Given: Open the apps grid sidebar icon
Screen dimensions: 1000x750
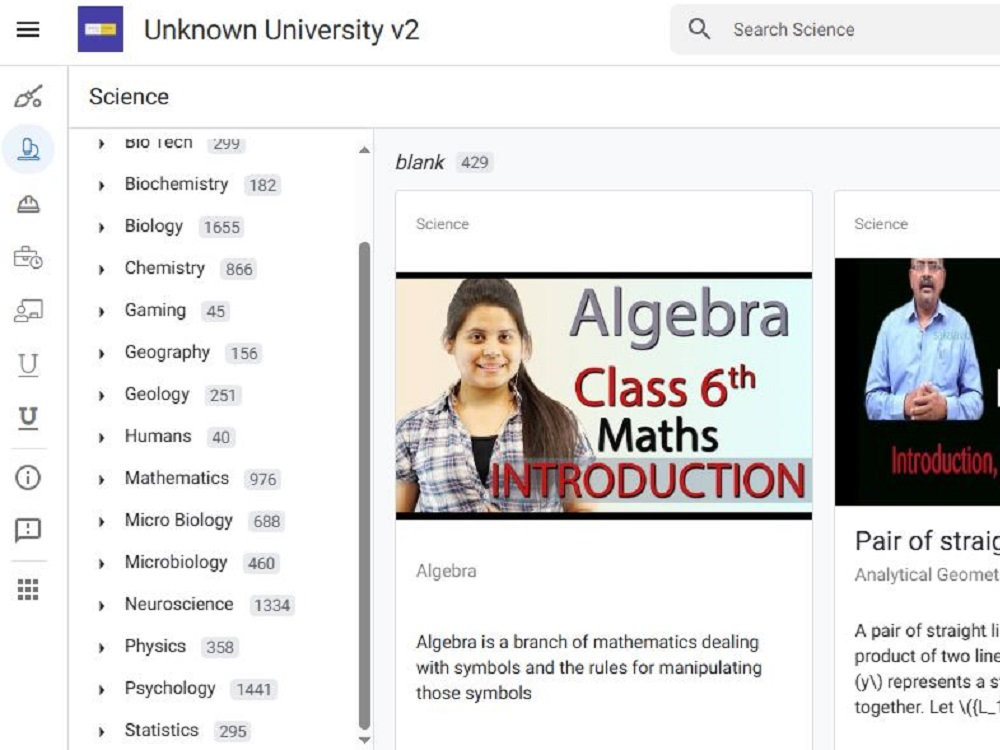Looking at the screenshot, I should click(x=28, y=589).
